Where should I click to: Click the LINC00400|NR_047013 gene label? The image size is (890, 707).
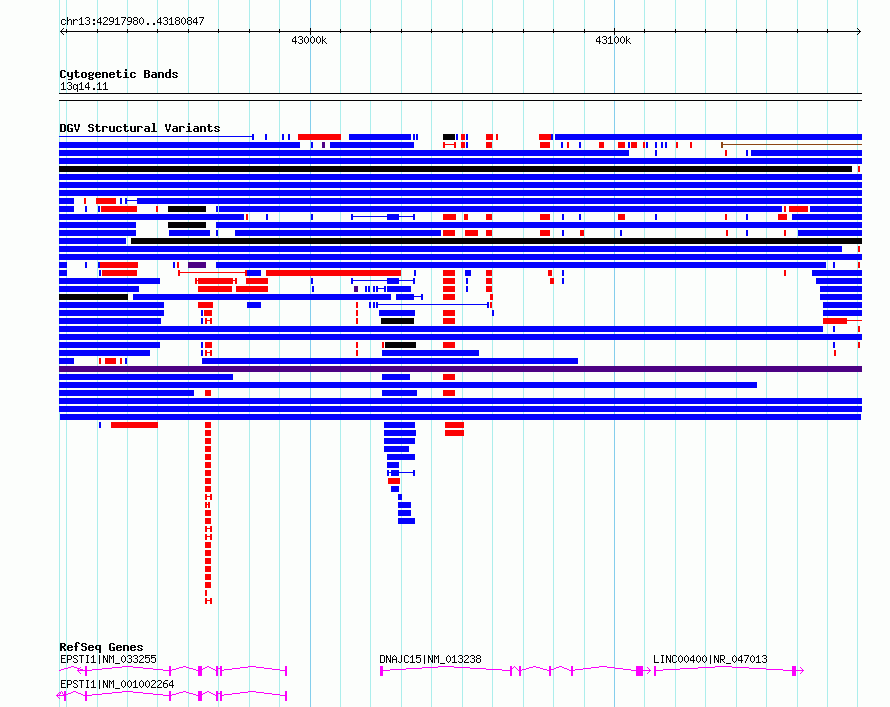click(710, 659)
